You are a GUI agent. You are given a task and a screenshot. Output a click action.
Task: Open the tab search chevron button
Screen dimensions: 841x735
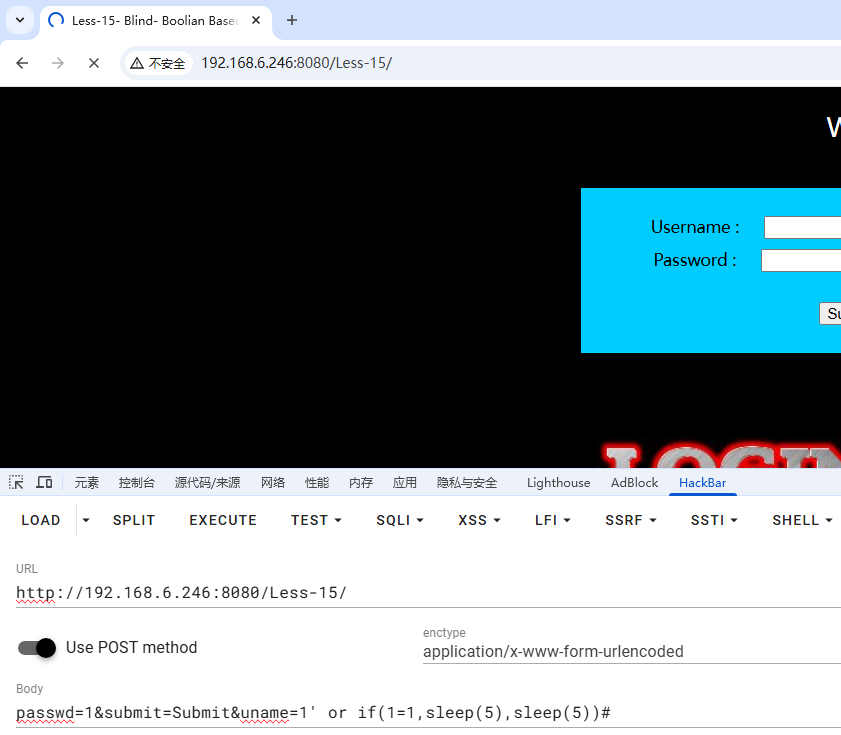[x=20, y=20]
